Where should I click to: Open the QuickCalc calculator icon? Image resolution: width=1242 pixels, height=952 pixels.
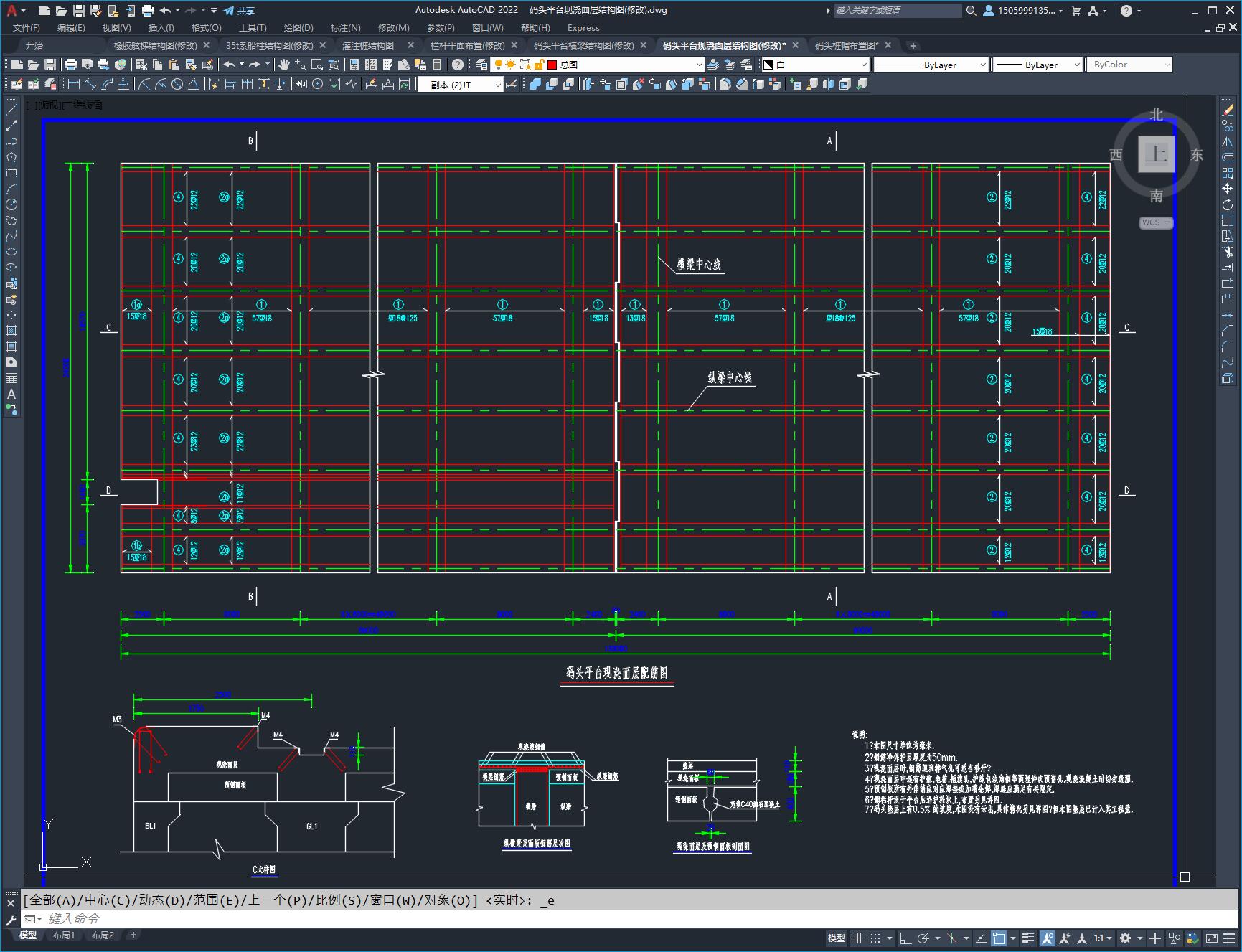437,65
